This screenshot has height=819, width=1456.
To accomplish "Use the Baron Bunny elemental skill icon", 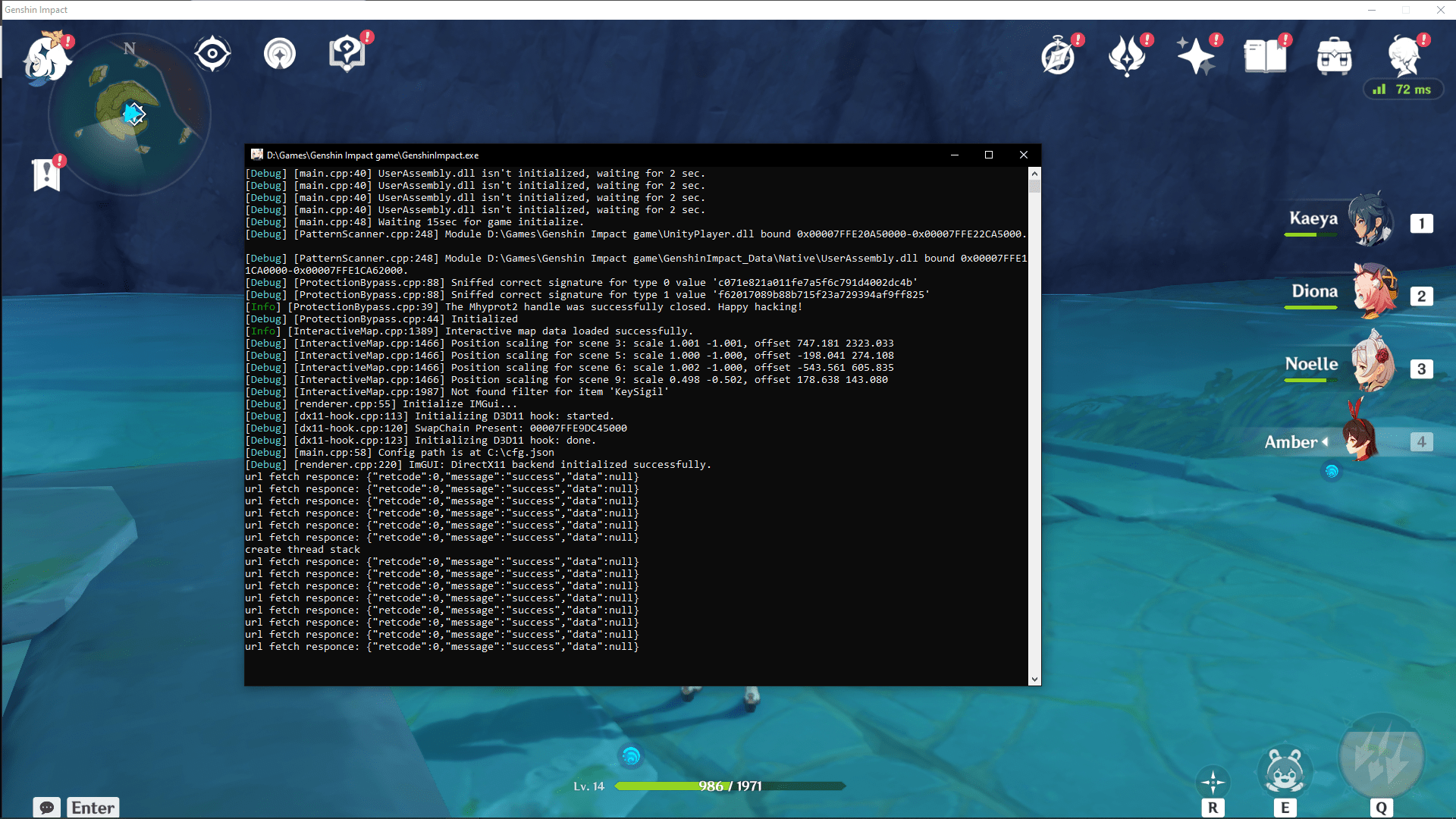I will click(x=1285, y=772).
